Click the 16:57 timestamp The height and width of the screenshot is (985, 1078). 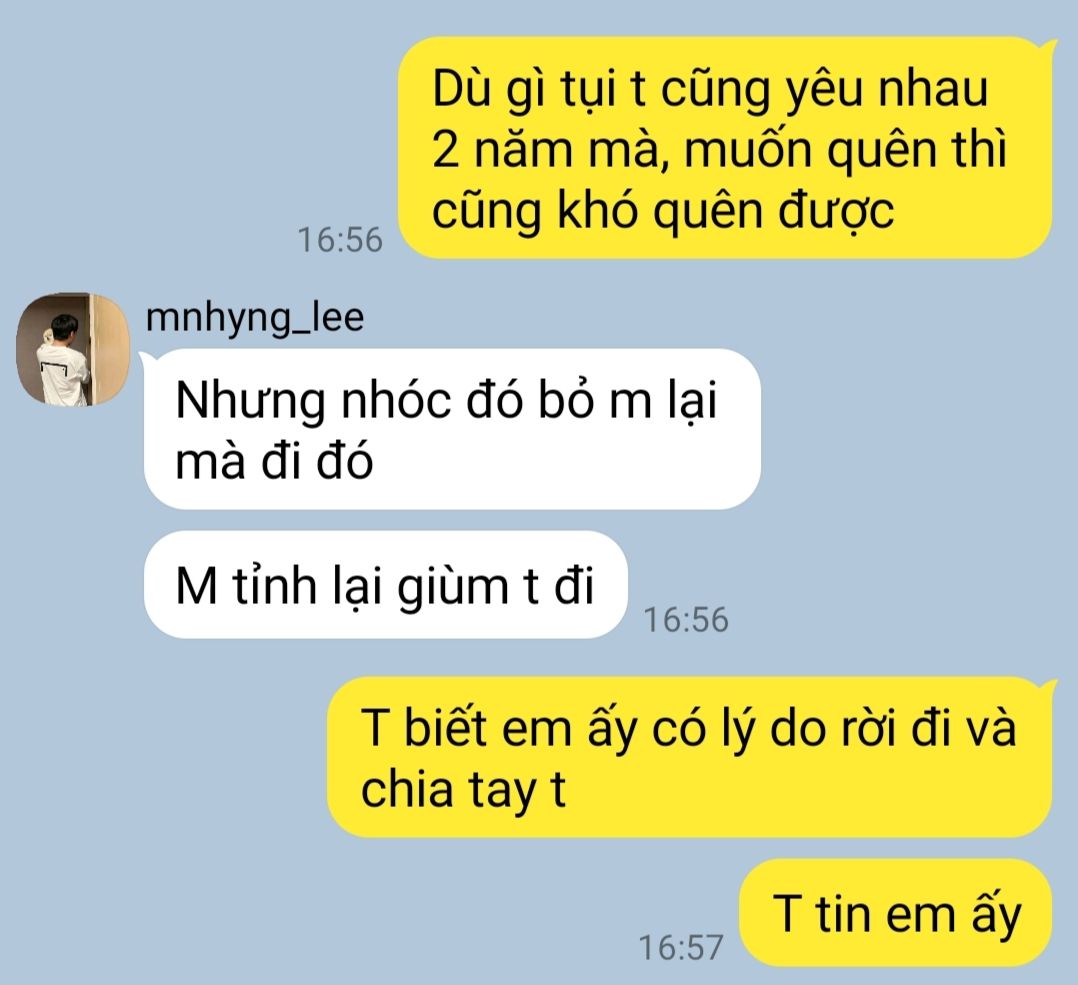[681, 947]
